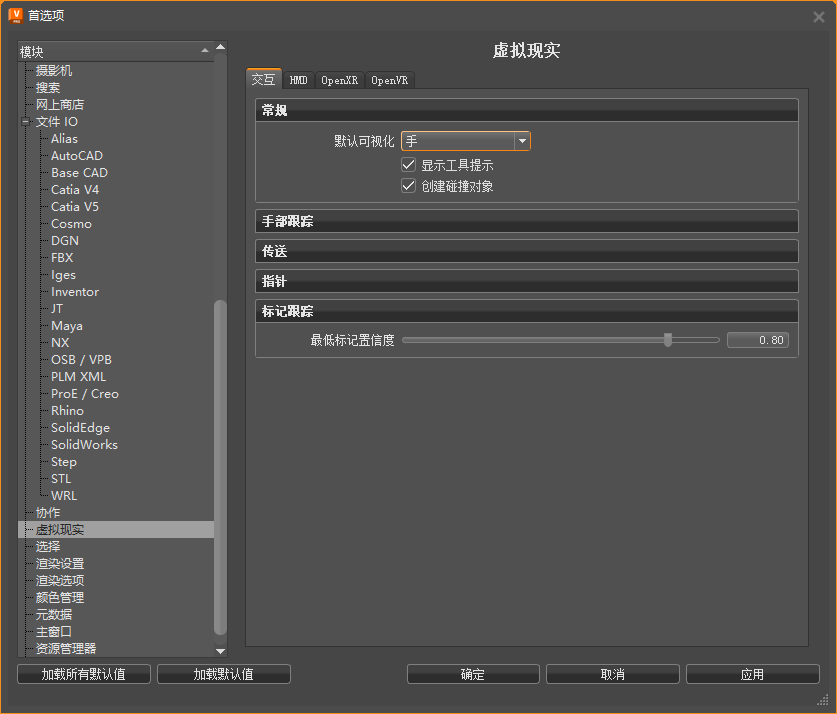Expand the 手部跟踪 section

click(527, 221)
